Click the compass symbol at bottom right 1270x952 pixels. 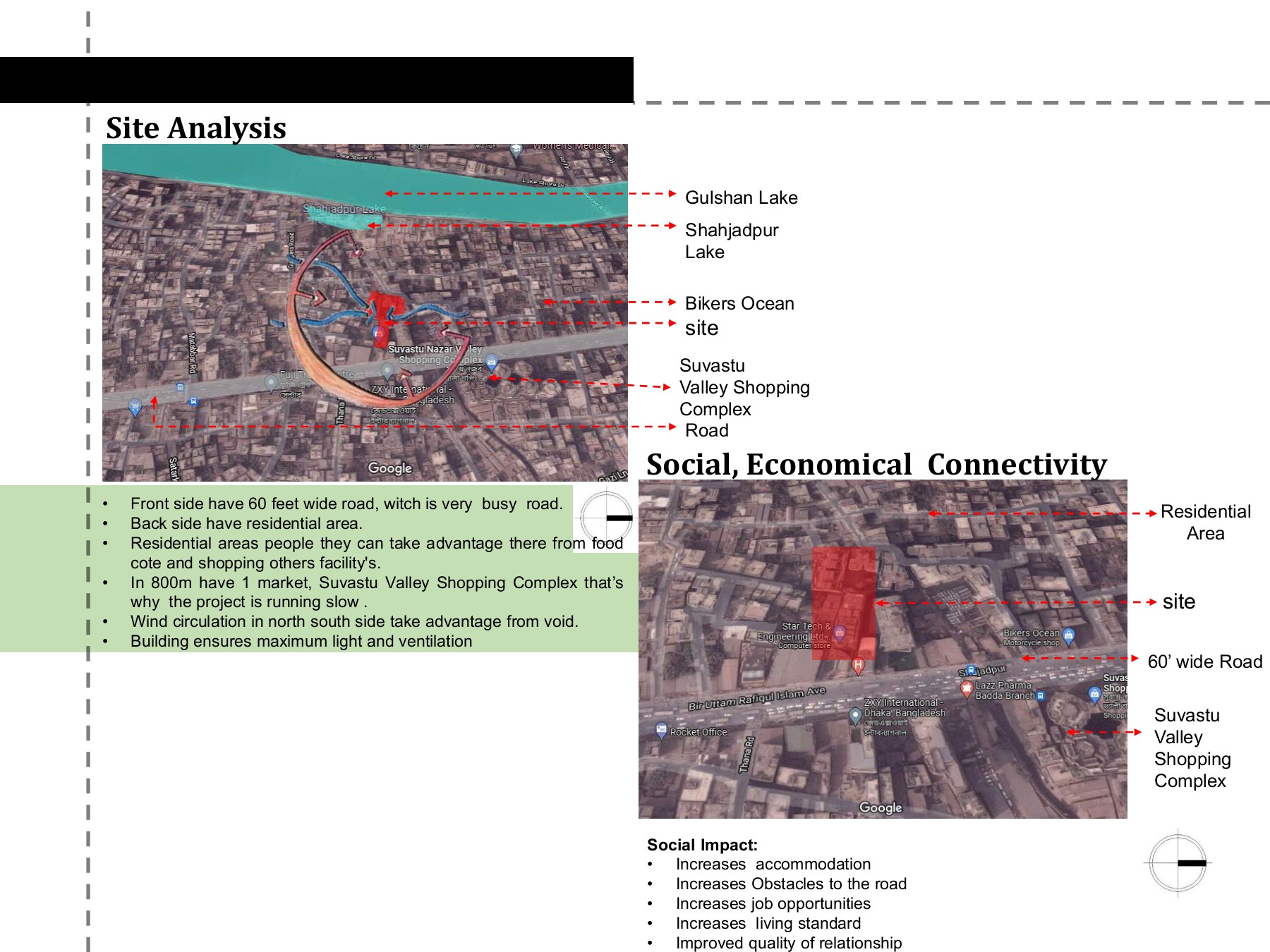[1178, 864]
